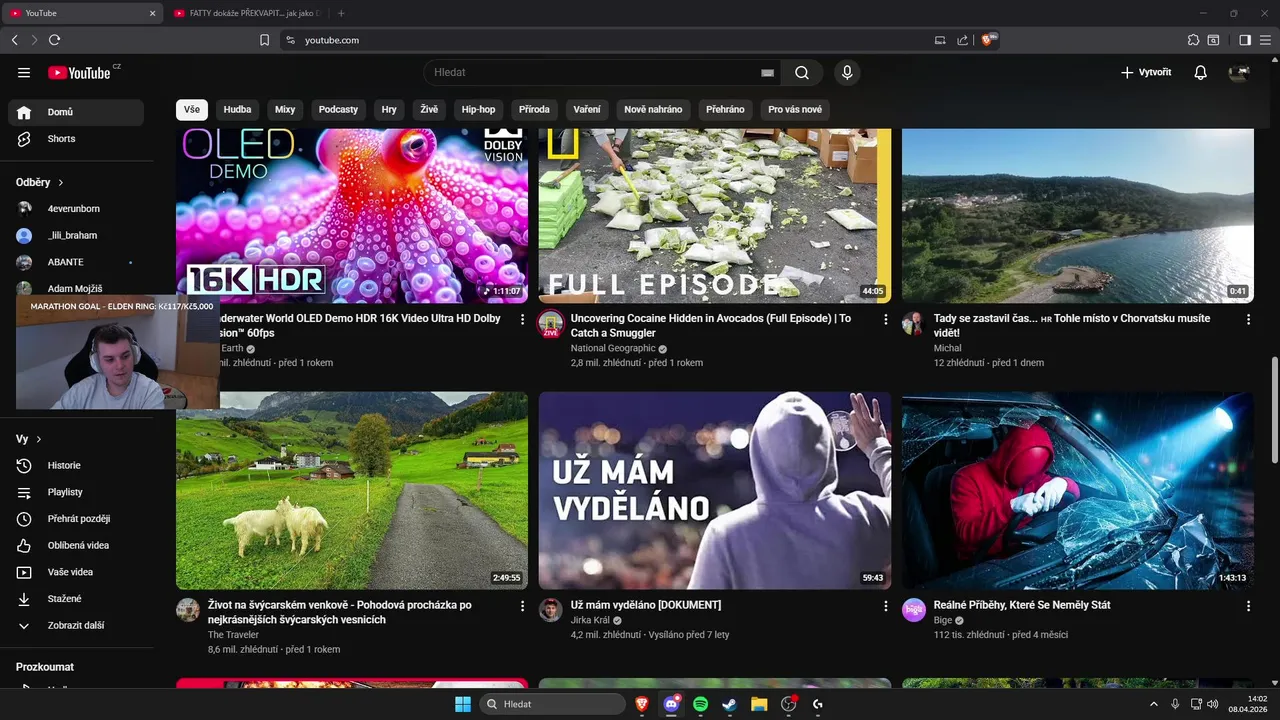Select the Vše filter chip

click(x=192, y=110)
